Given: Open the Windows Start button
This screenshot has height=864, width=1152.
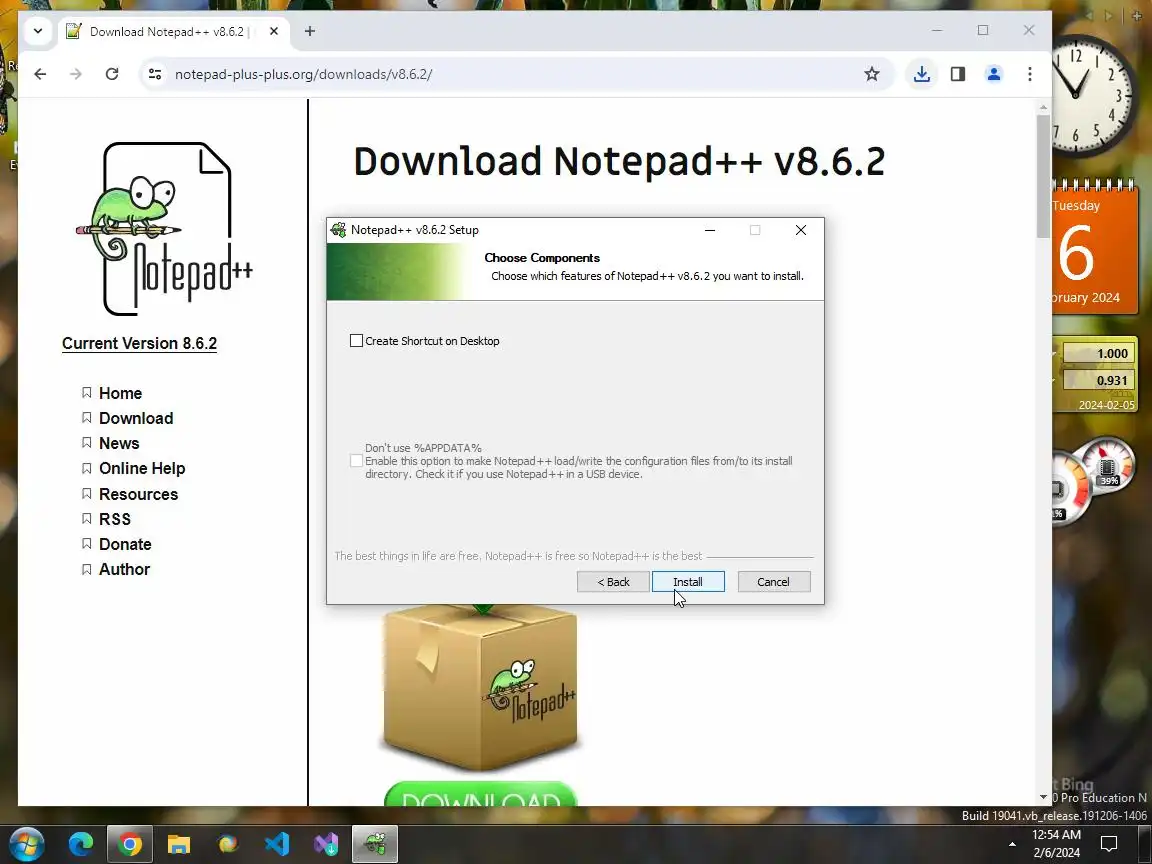Looking at the screenshot, I should click(x=26, y=844).
